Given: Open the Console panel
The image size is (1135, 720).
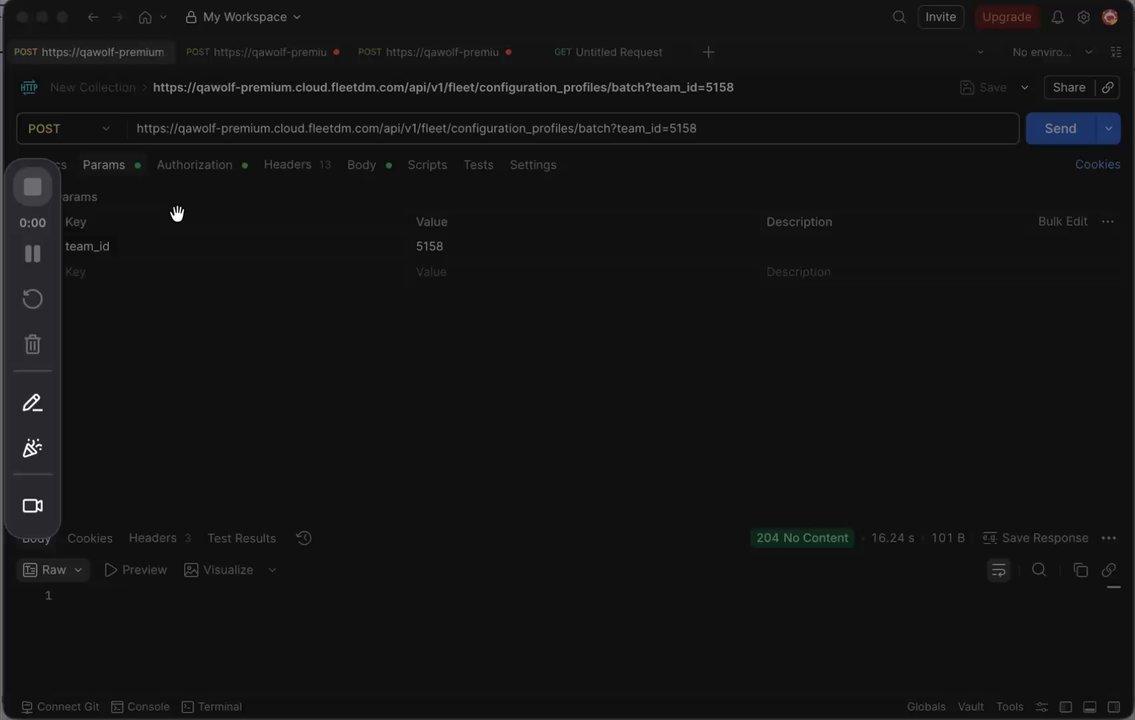Looking at the screenshot, I should [x=140, y=707].
